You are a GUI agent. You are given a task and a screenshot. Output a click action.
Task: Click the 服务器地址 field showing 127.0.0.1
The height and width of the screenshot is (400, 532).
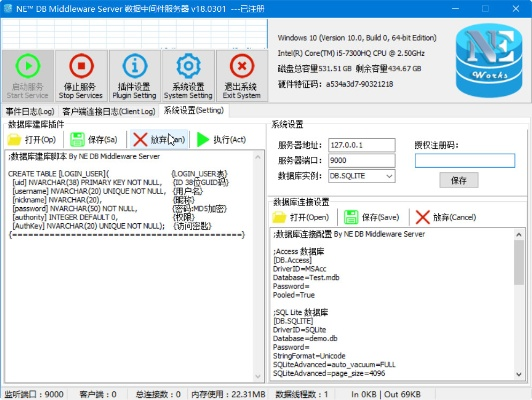(x=362, y=145)
